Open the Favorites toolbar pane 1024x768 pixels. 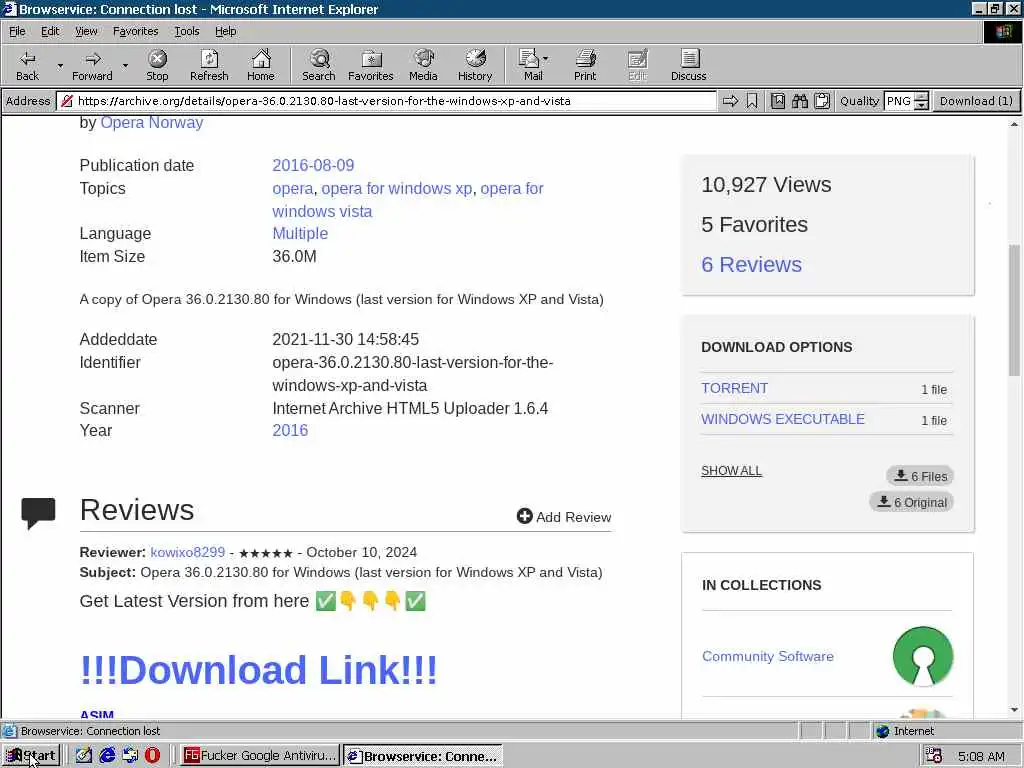[x=371, y=65]
